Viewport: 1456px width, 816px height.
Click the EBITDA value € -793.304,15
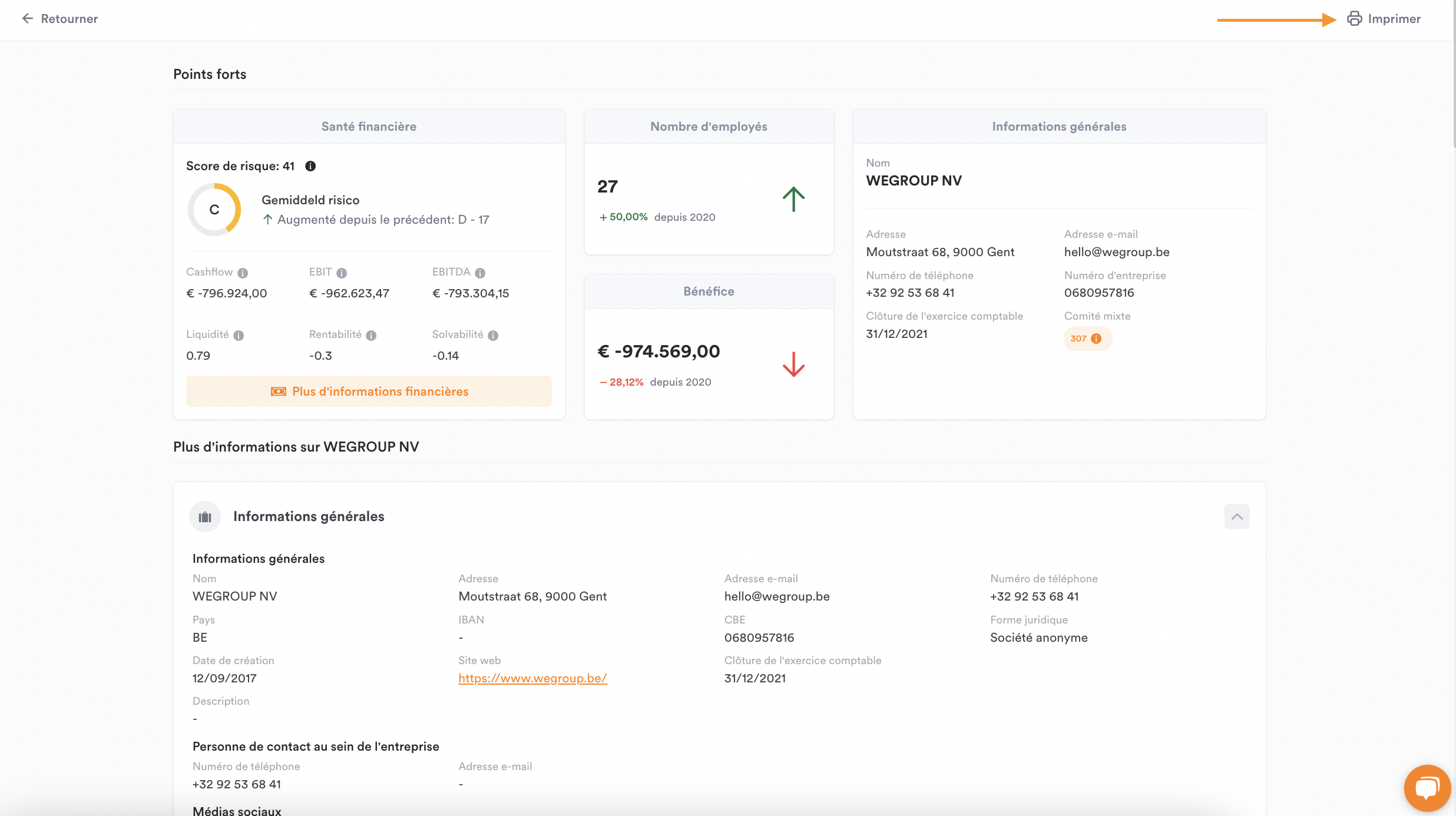coord(471,293)
